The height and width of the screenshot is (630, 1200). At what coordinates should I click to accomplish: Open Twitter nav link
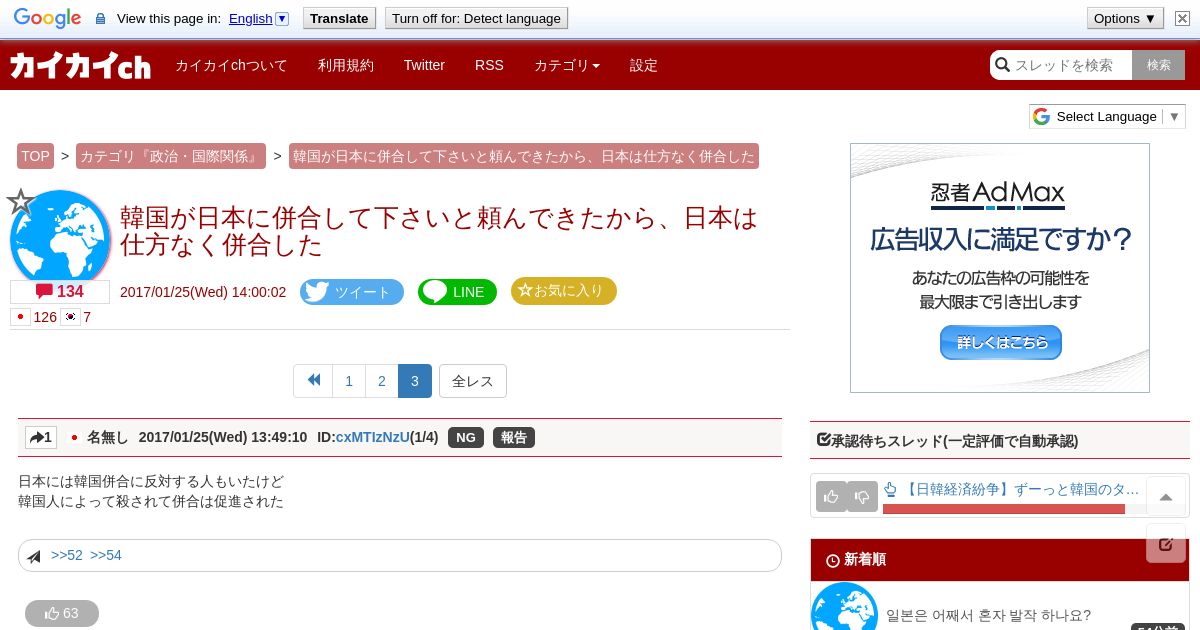[x=424, y=65]
